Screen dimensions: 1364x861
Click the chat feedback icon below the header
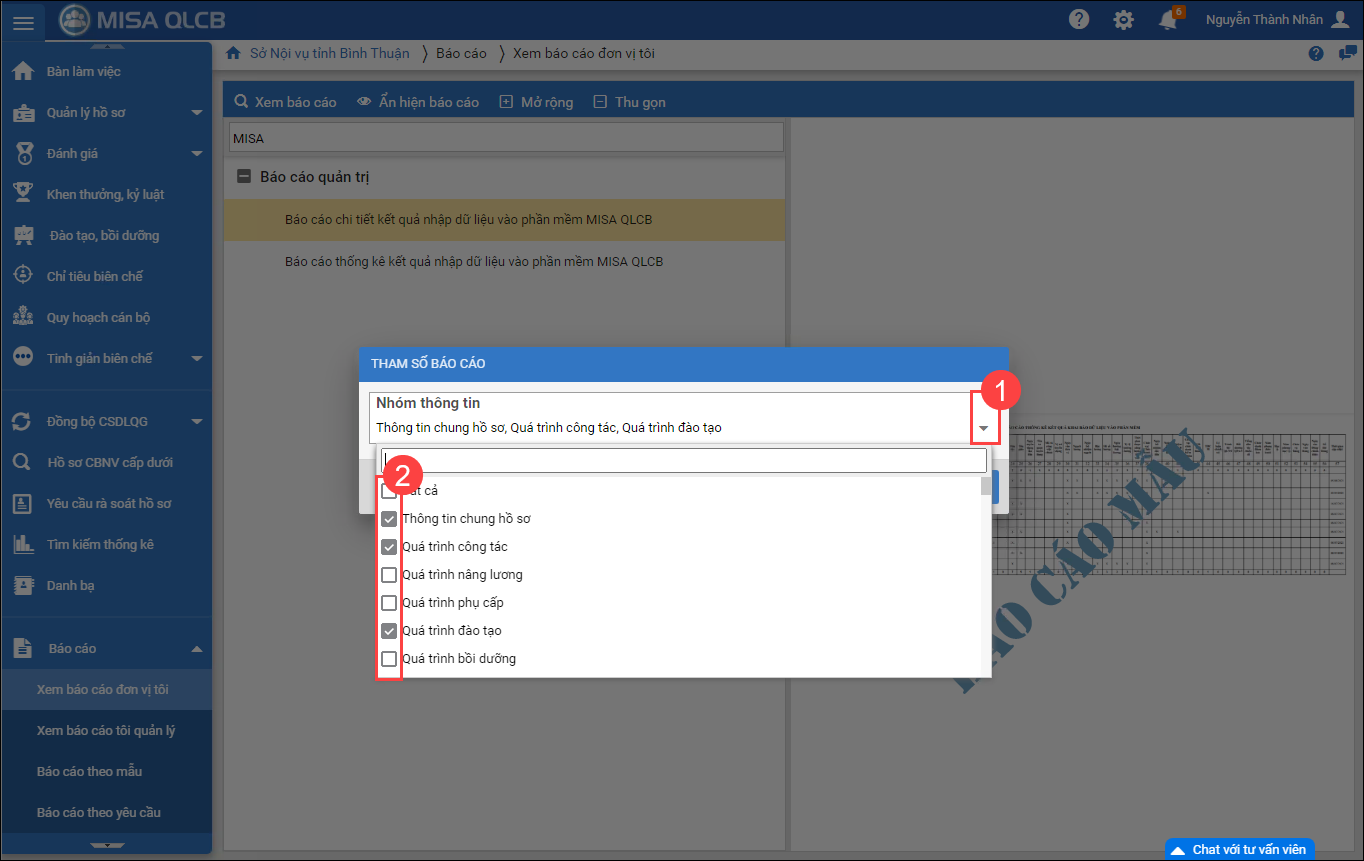coord(1347,54)
